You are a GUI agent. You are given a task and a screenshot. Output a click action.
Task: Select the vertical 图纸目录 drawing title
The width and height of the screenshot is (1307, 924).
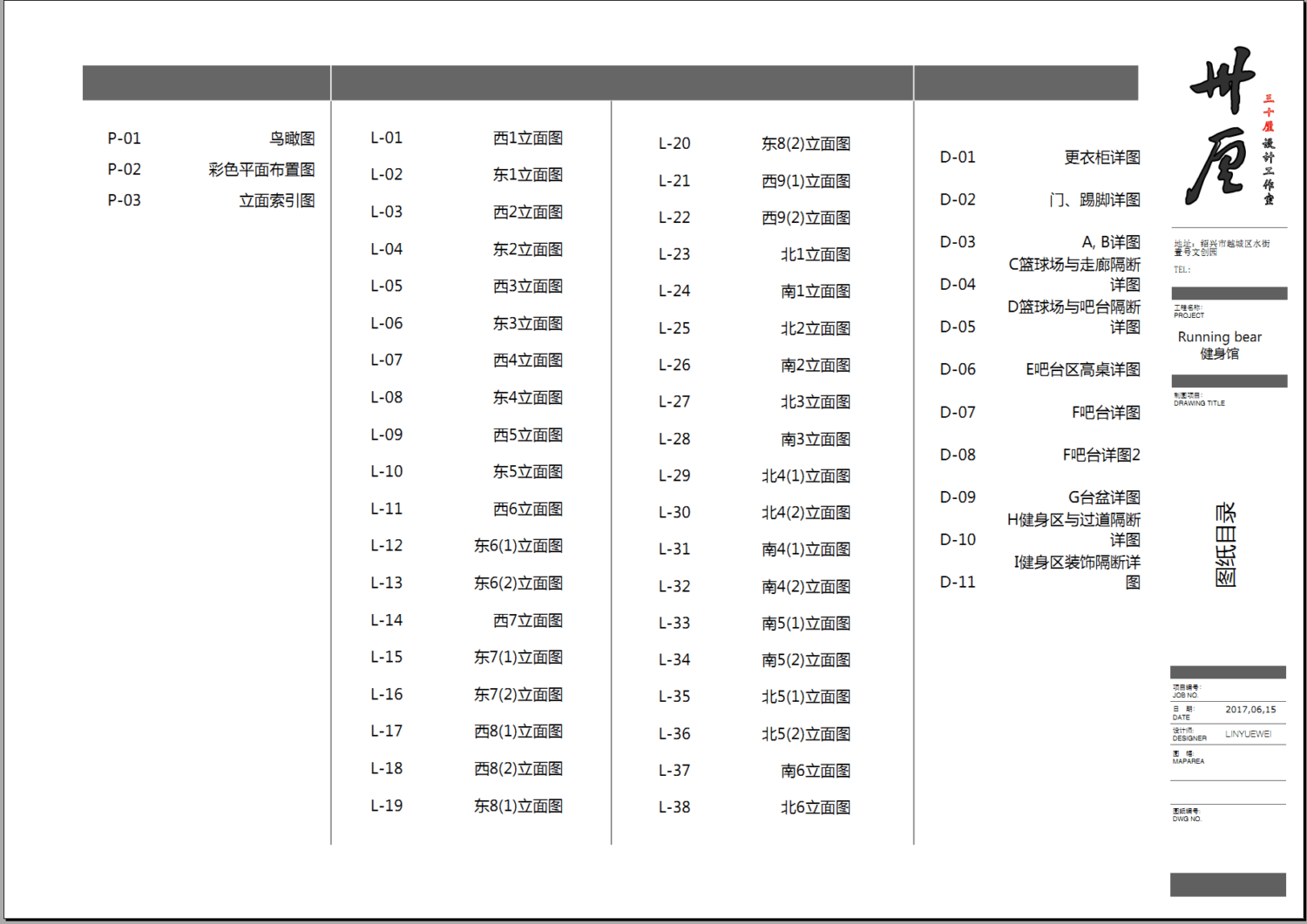point(1225,544)
